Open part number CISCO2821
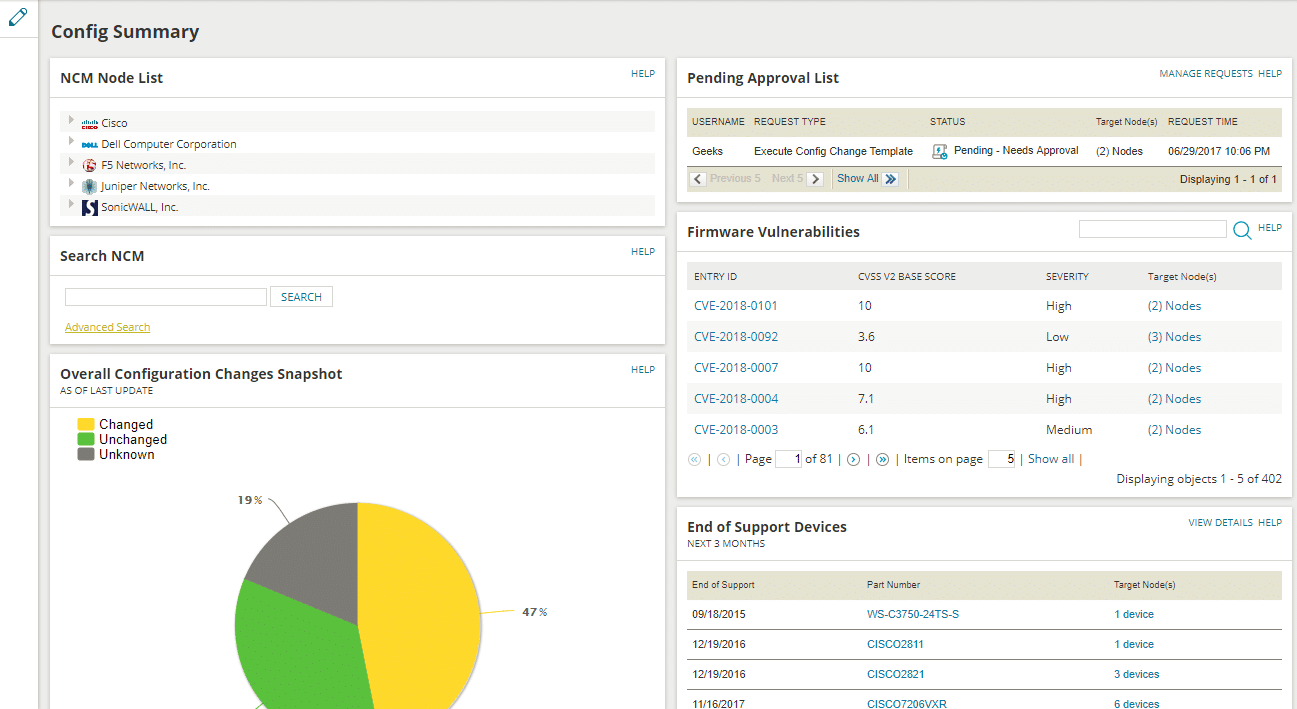 895,674
